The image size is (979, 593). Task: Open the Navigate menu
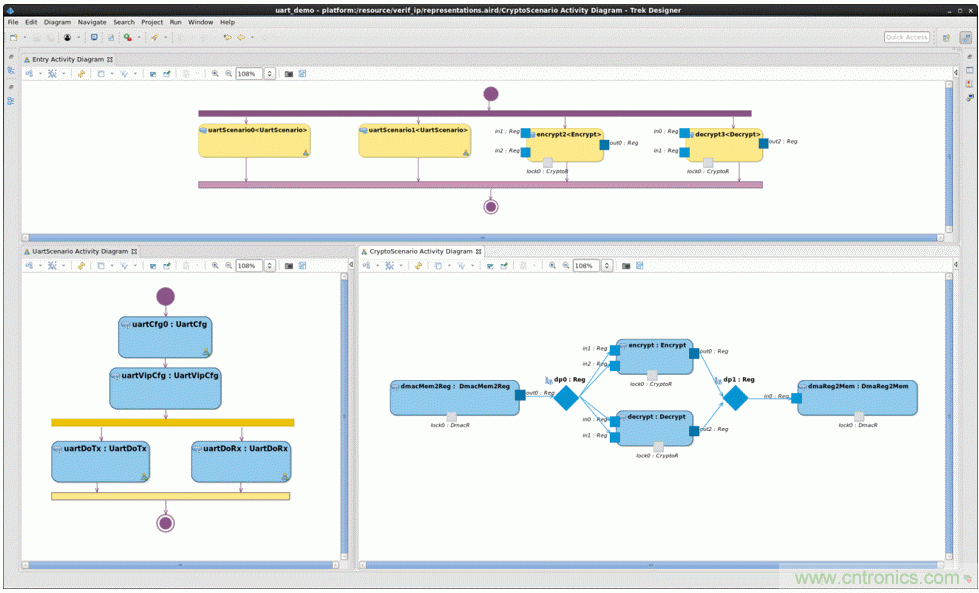click(x=92, y=21)
